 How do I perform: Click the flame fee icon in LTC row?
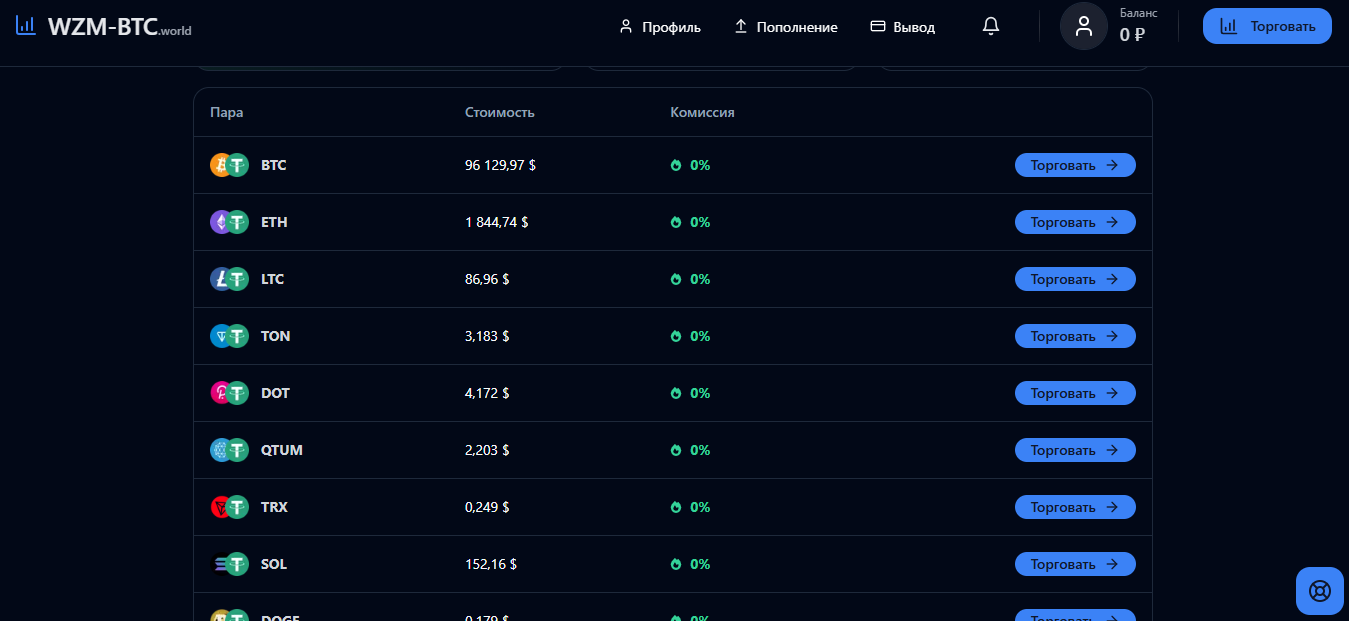pyautogui.click(x=676, y=279)
